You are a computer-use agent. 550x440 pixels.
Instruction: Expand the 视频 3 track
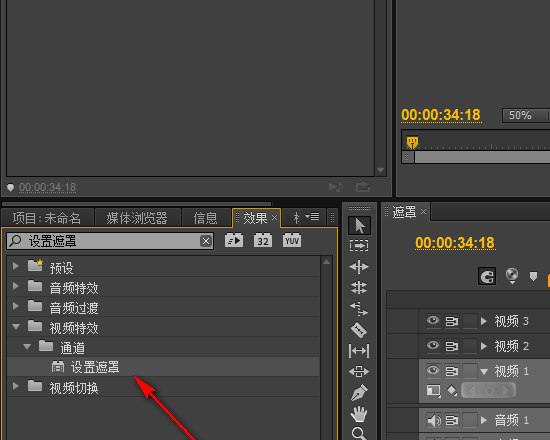(484, 321)
